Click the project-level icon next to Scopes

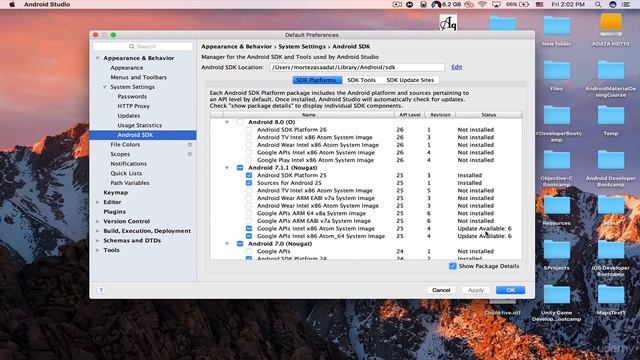coord(190,154)
